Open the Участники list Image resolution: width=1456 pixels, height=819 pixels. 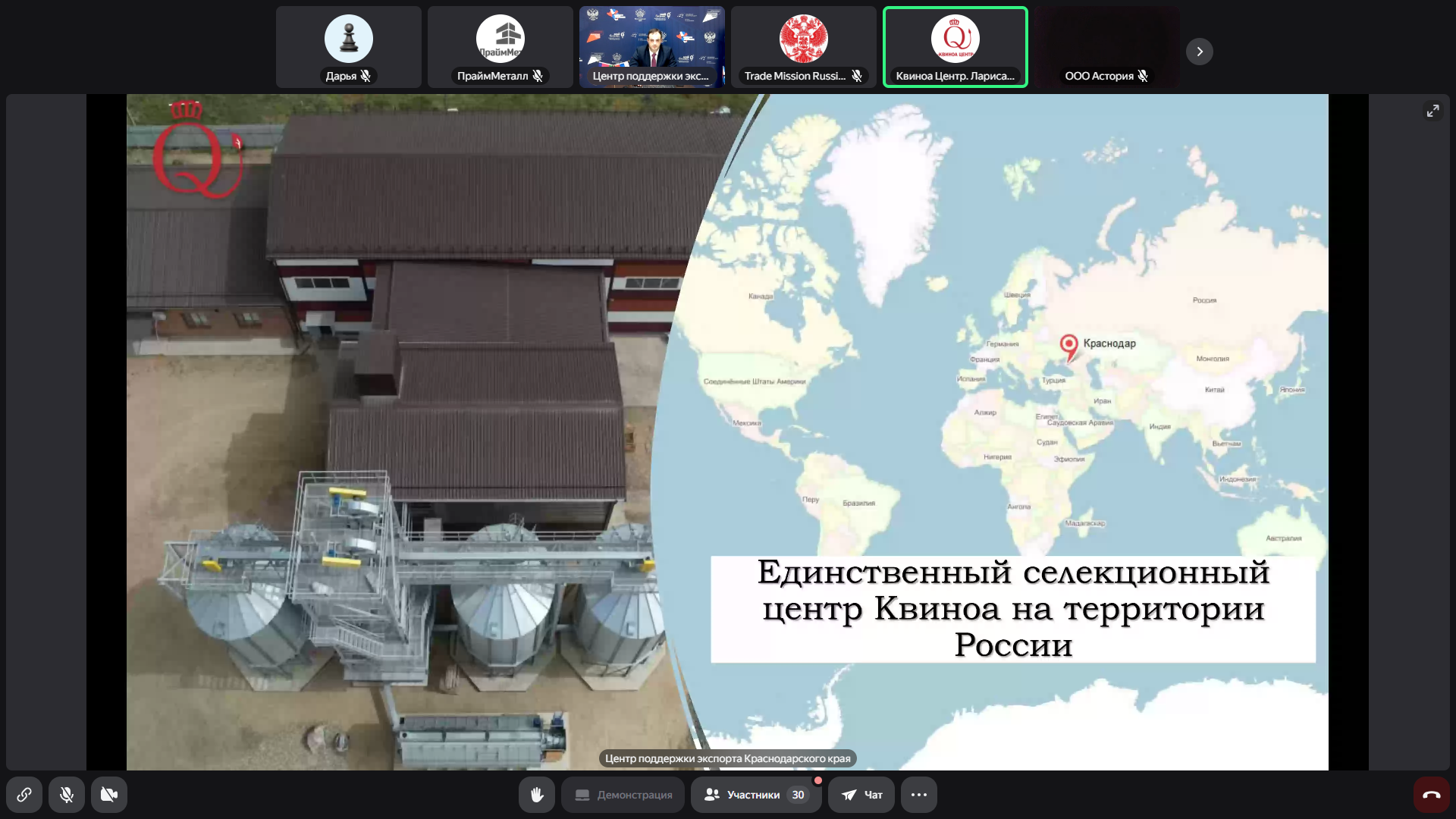click(x=756, y=795)
